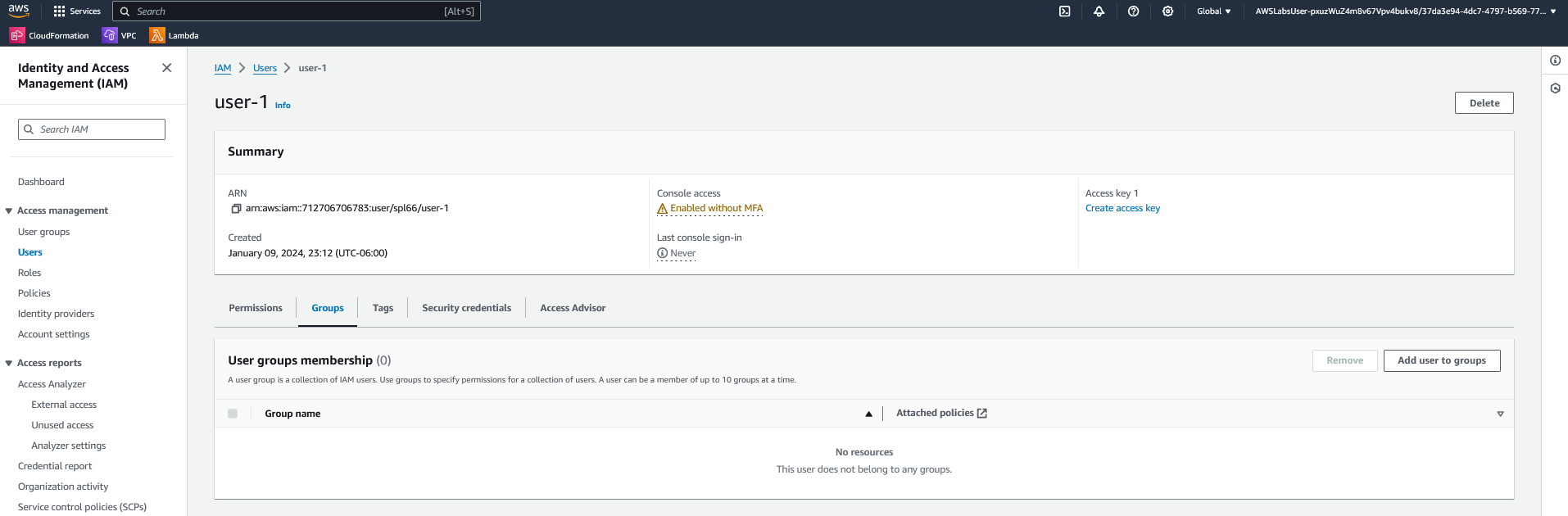This screenshot has height=516, width=1568.
Task: Focus the Search IAM field
Action: pyautogui.click(x=92, y=129)
